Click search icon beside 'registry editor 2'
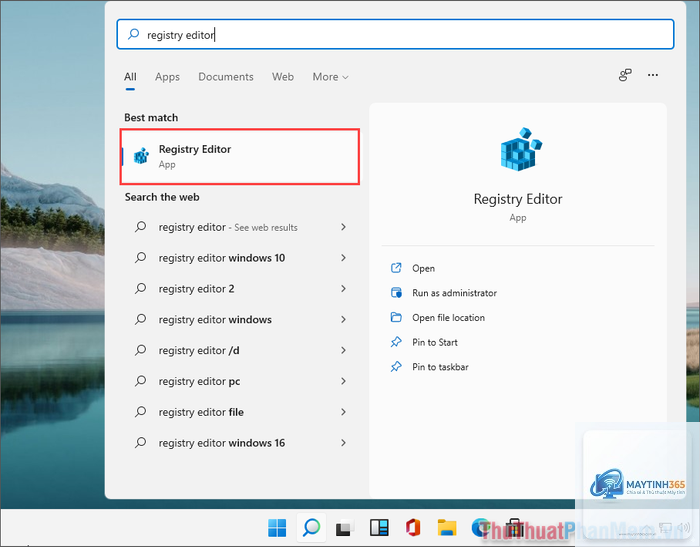 click(x=141, y=288)
